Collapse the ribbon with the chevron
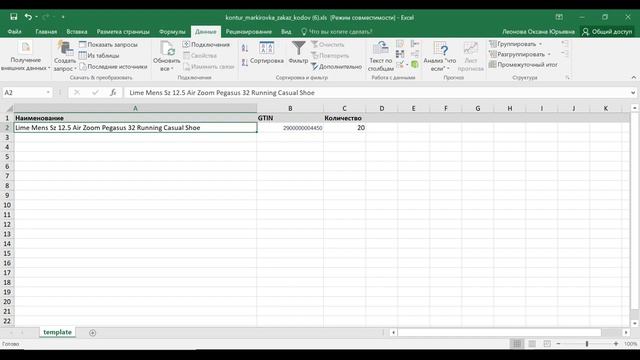The image size is (640, 360). click(x=633, y=77)
